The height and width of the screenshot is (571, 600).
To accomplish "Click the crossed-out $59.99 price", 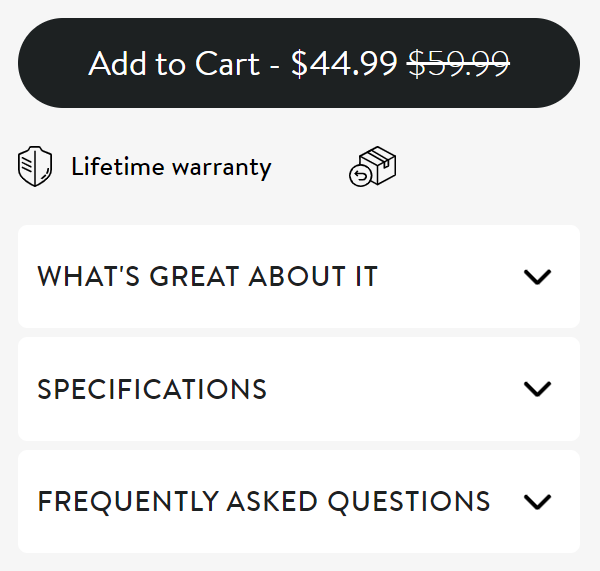I will pos(459,63).
